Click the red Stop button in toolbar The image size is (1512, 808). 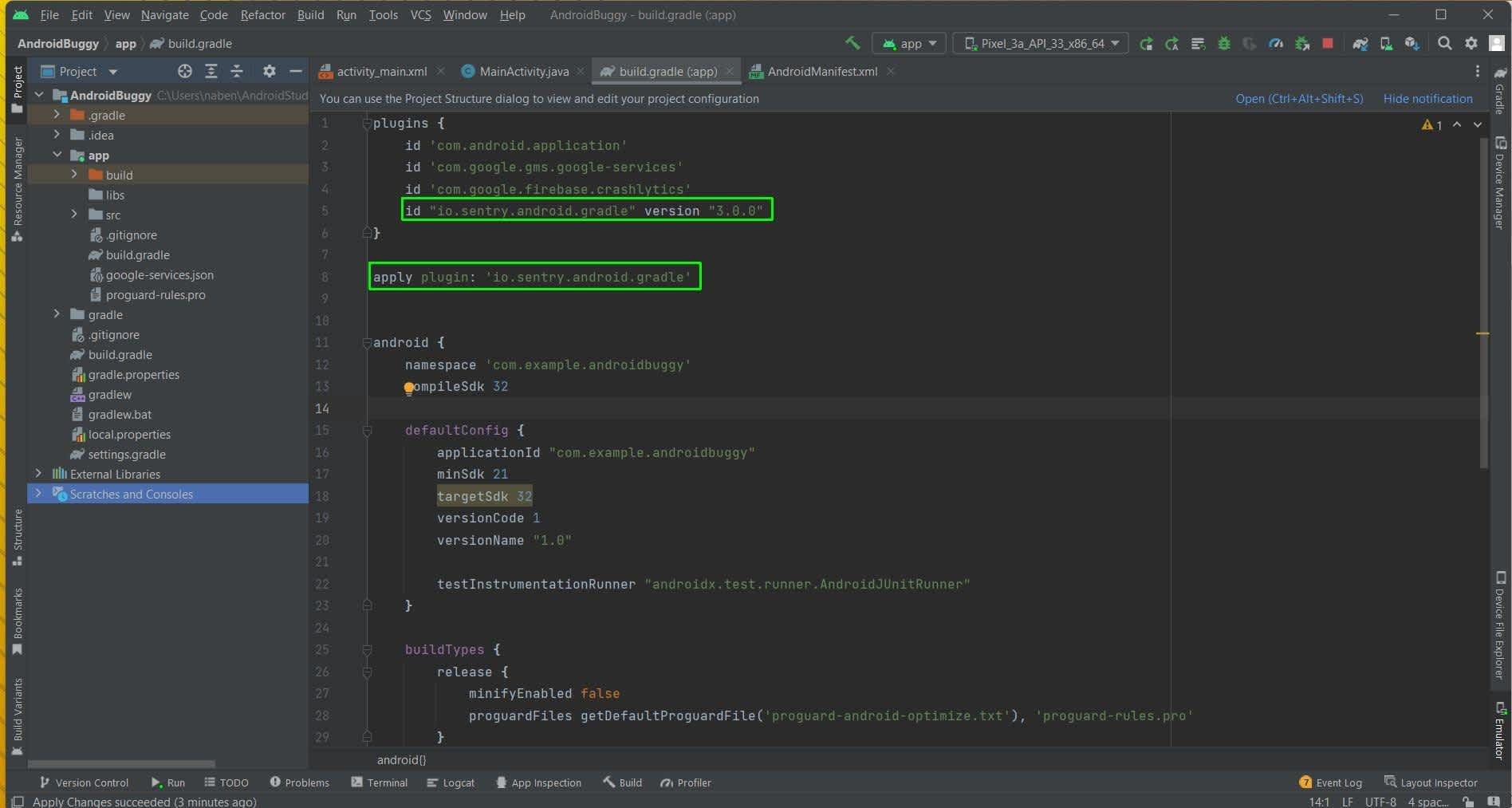tap(1328, 43)
